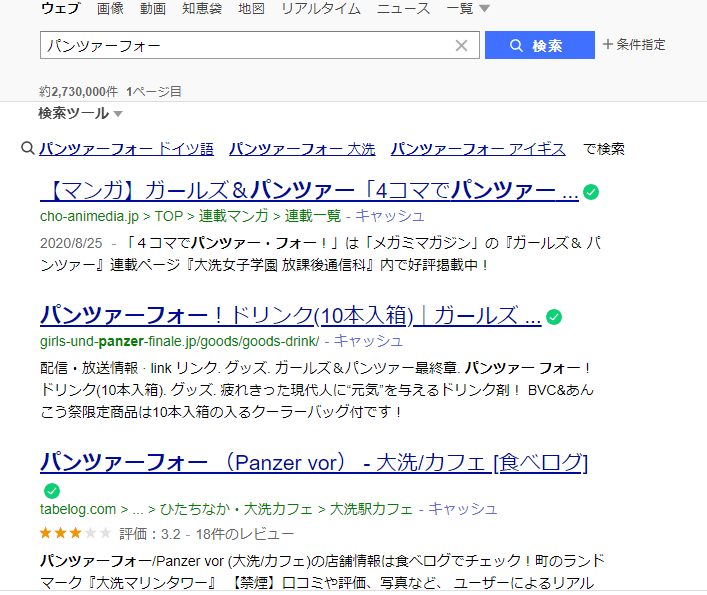Switch to the ウェブ tab
Image resolution: width=707 pixels, height=595 pixels.
pyautogui.click(x=60, y=8)
